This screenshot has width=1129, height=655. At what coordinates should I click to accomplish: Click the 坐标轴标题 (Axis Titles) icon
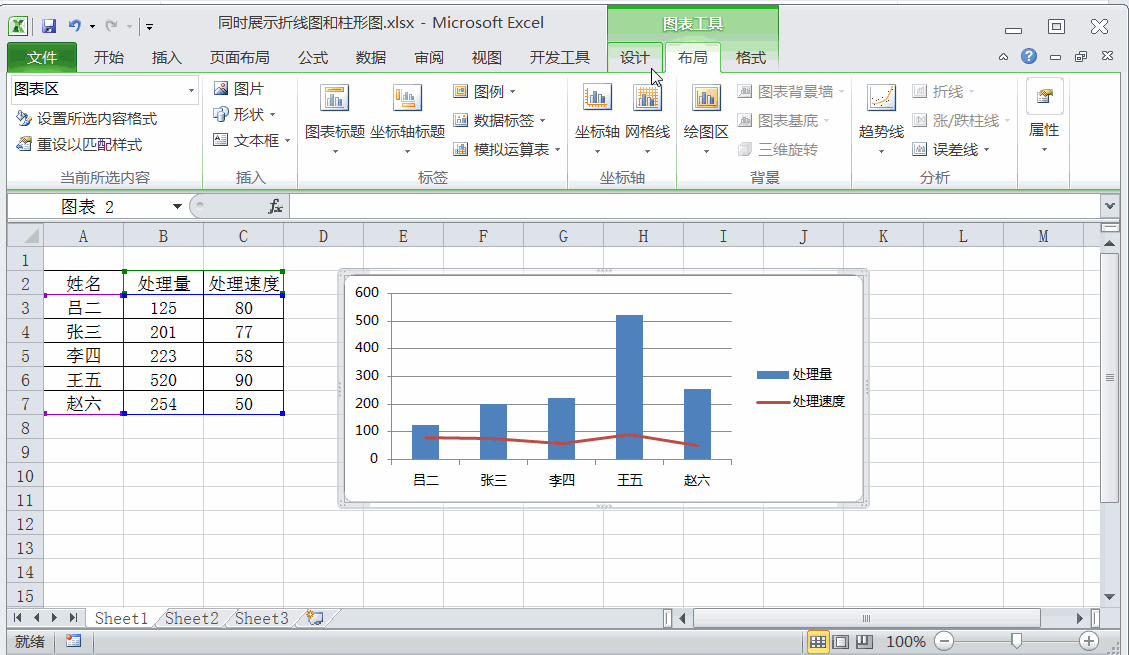[x=407, y=98]
